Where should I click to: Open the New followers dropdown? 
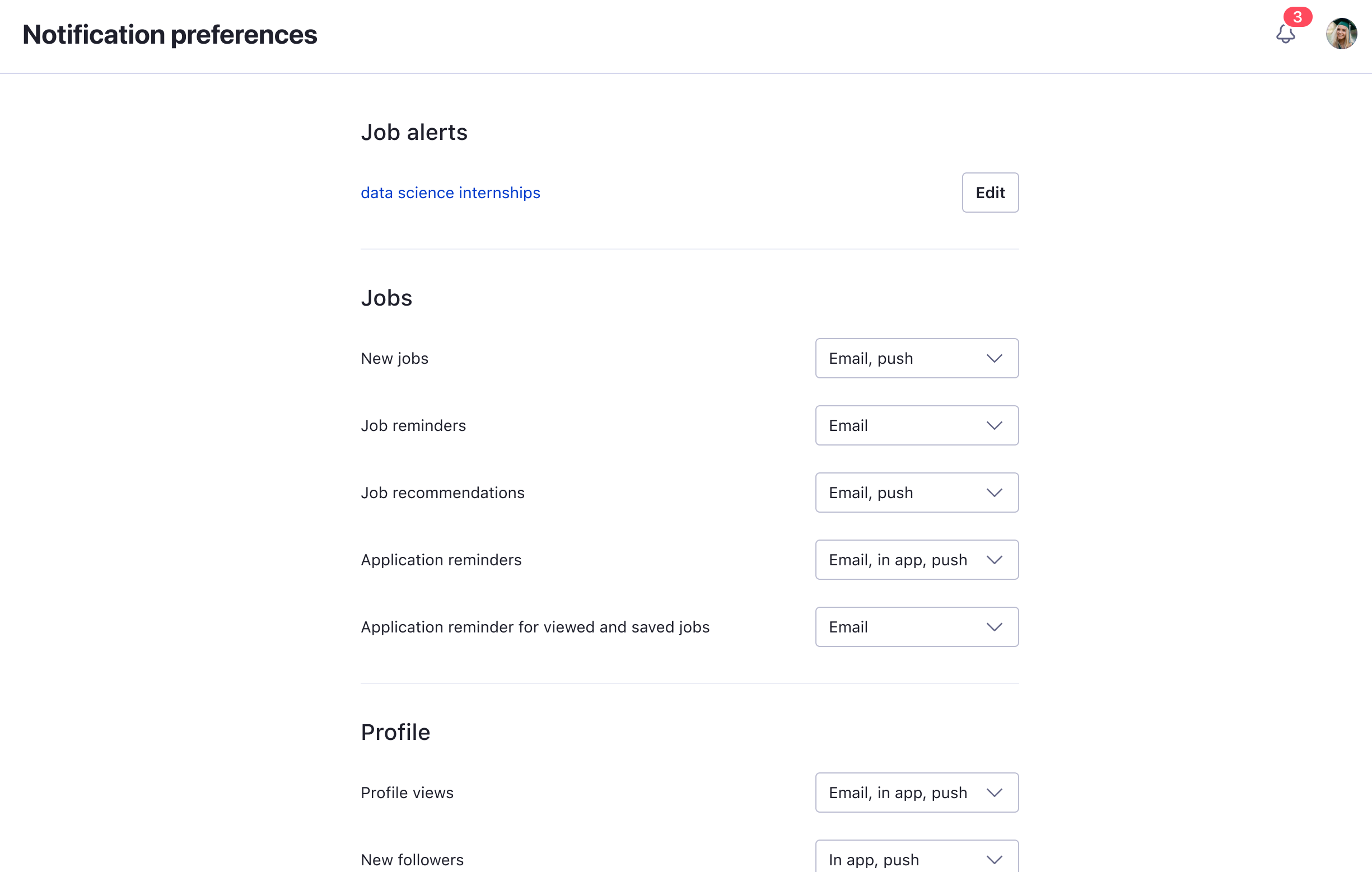917,857
